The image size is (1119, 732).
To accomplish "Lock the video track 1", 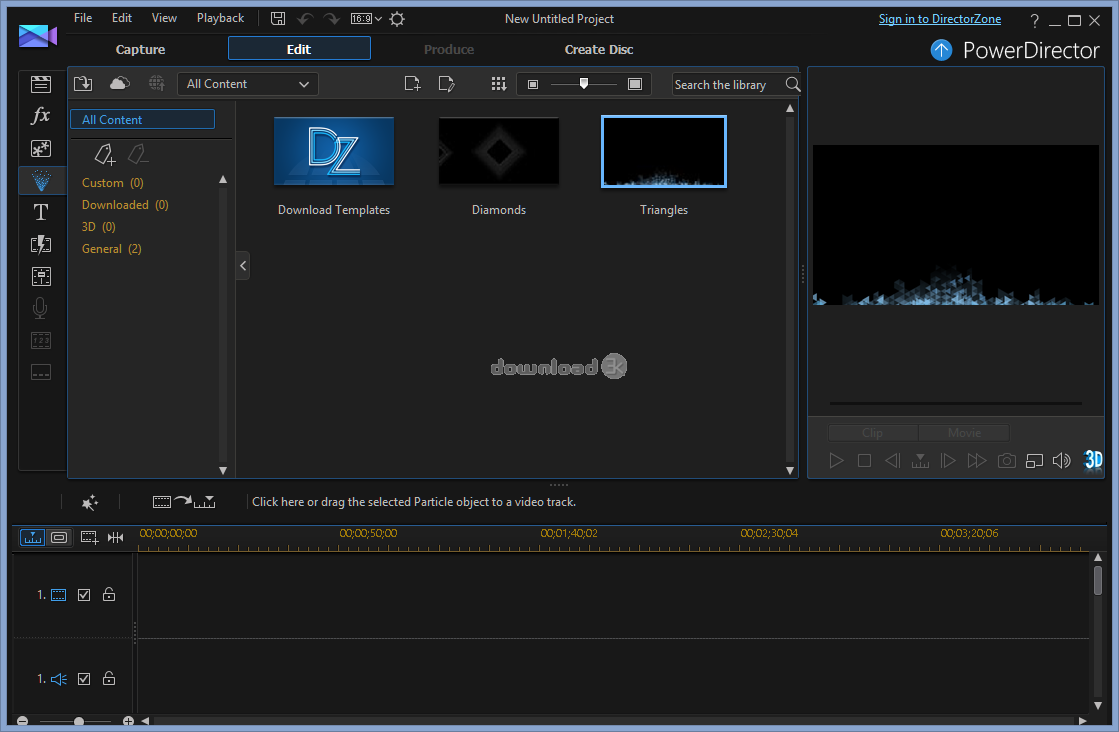I will [x=109, y=595].
